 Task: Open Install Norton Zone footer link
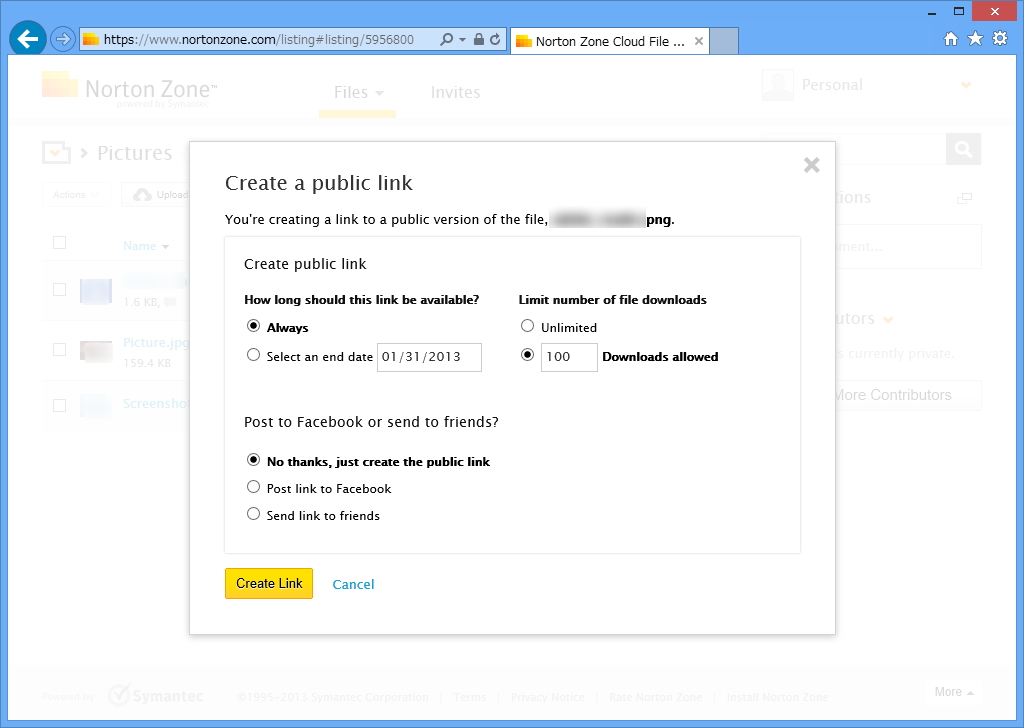coord(777,697)
